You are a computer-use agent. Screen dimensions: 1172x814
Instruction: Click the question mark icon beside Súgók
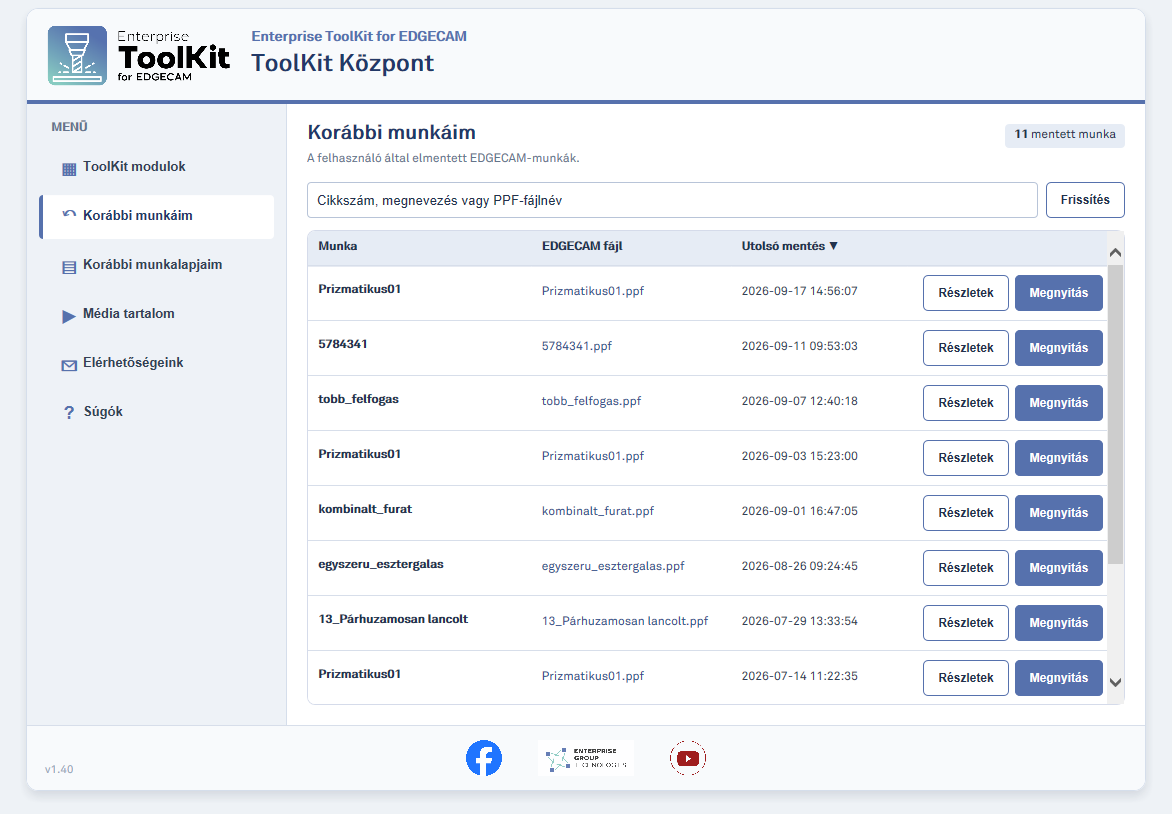point(69,413)
